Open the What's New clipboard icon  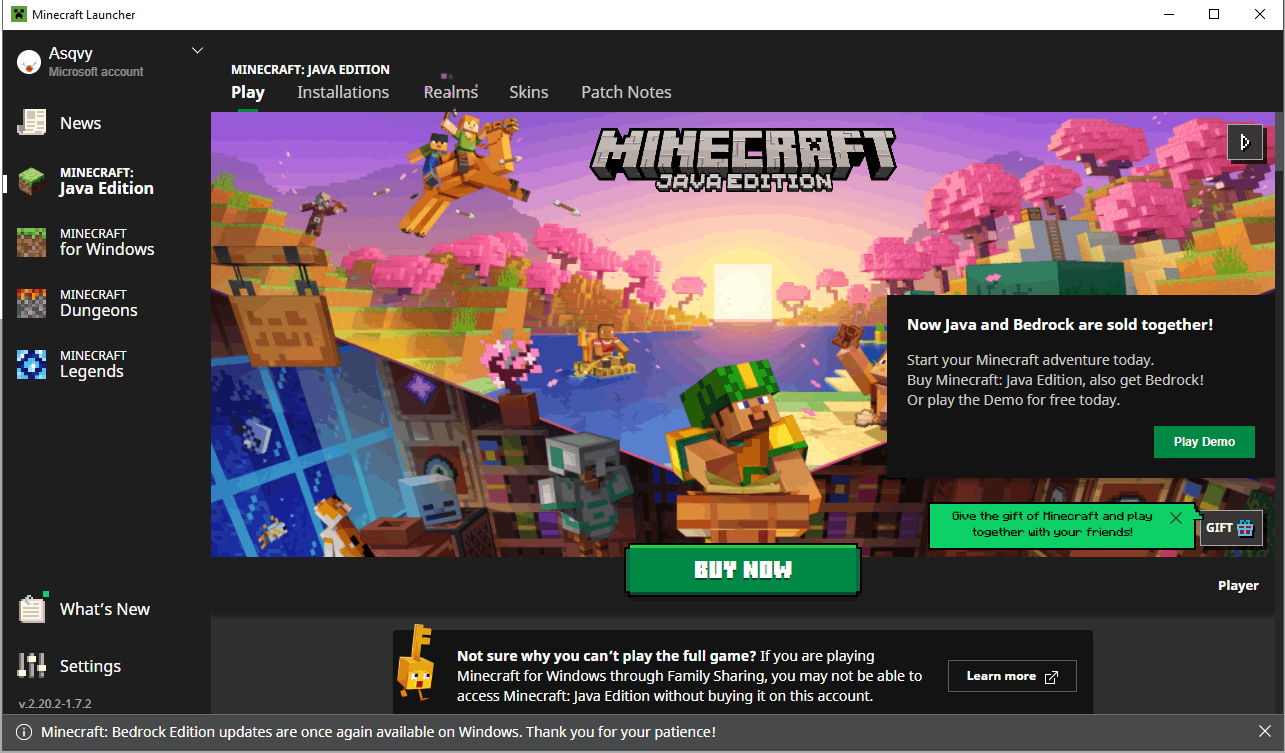tap(32, 609)
